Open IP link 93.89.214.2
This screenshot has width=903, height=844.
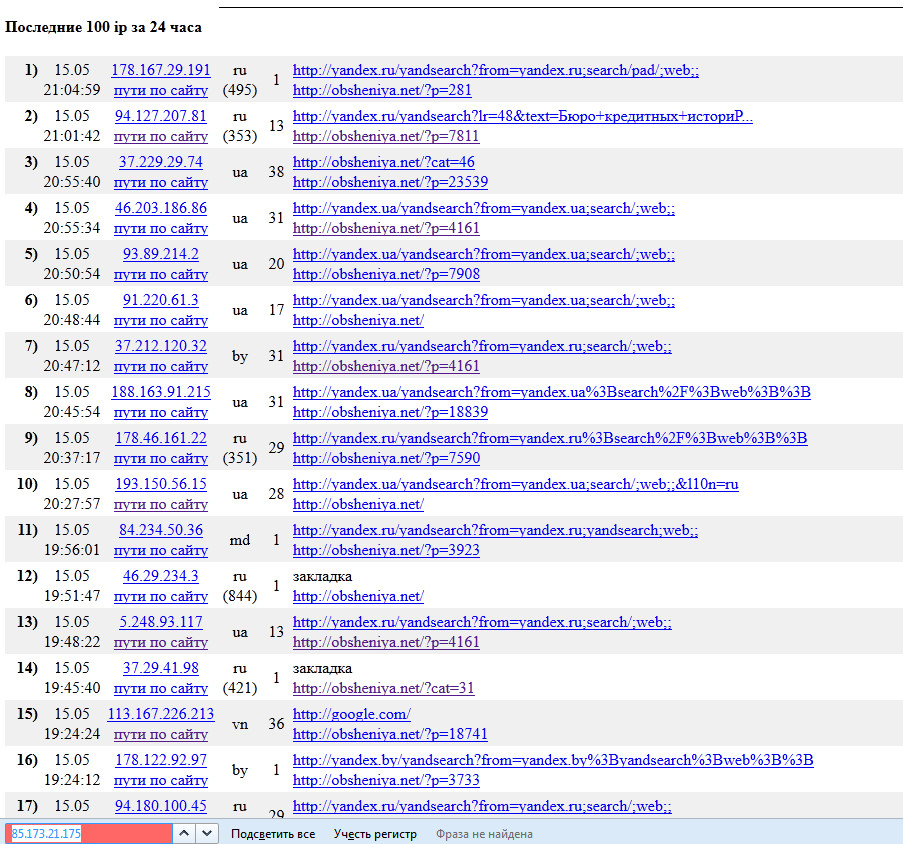click(161, 254)
